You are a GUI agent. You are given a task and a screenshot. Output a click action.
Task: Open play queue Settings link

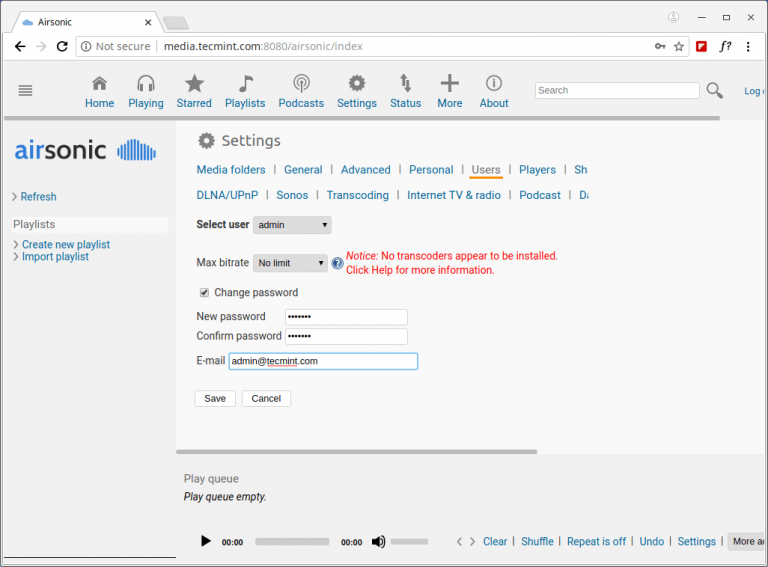(696, 542)
